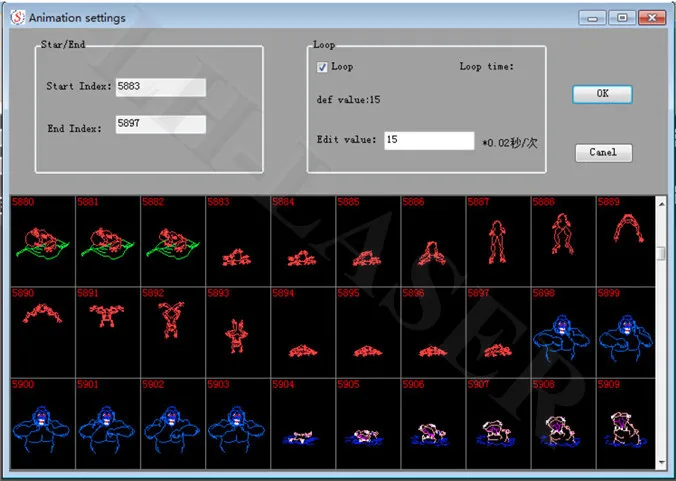Image resolution: width=676 pixels, height=481 pixels.
Task: Select blue gorilla frame 5900
Action: point(43,424)
